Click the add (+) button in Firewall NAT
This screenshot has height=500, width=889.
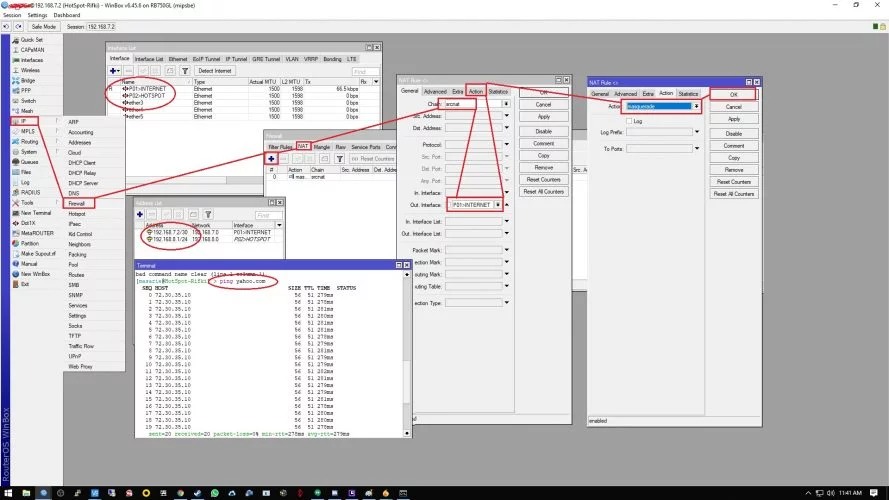click(271, 159)
